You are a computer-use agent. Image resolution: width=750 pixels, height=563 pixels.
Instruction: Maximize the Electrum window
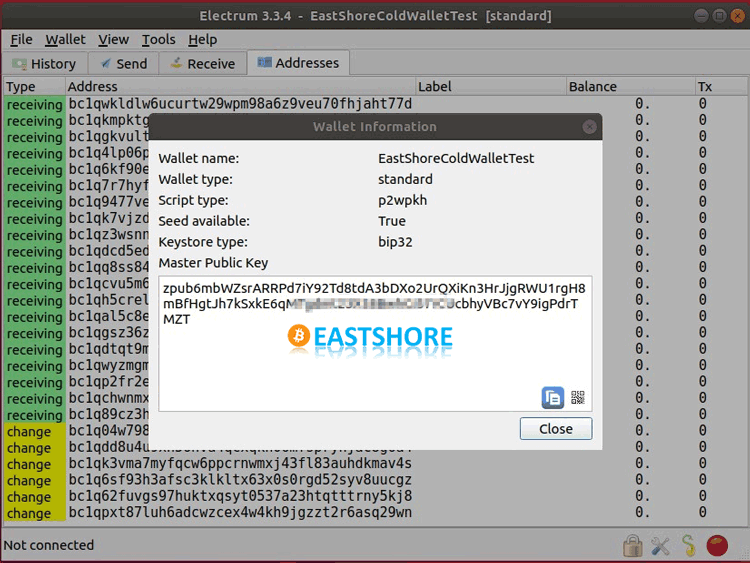(719, 16)
